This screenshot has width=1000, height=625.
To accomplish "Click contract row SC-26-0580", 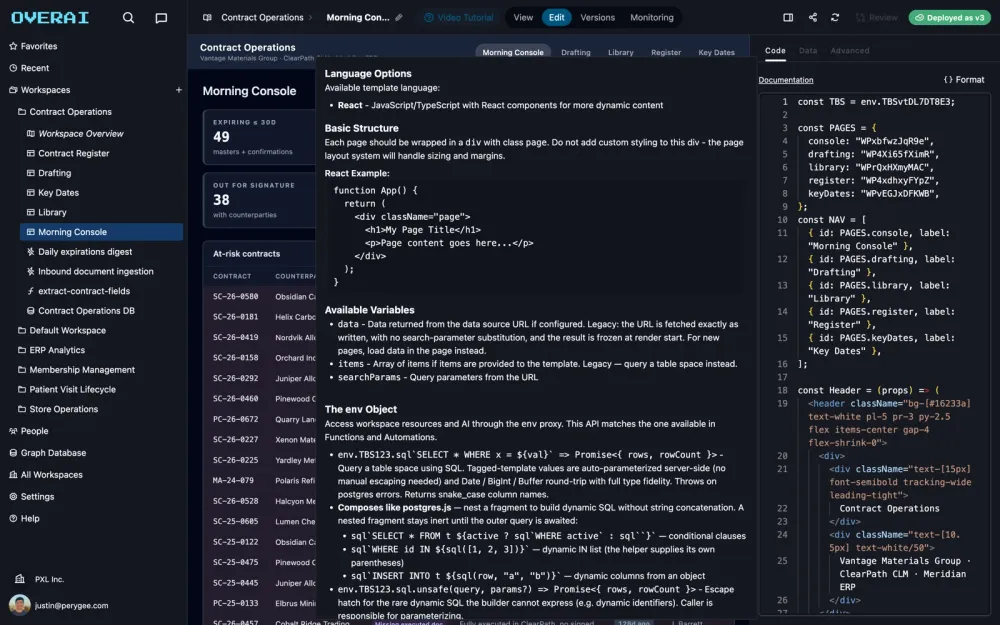I will click(260, 297).
